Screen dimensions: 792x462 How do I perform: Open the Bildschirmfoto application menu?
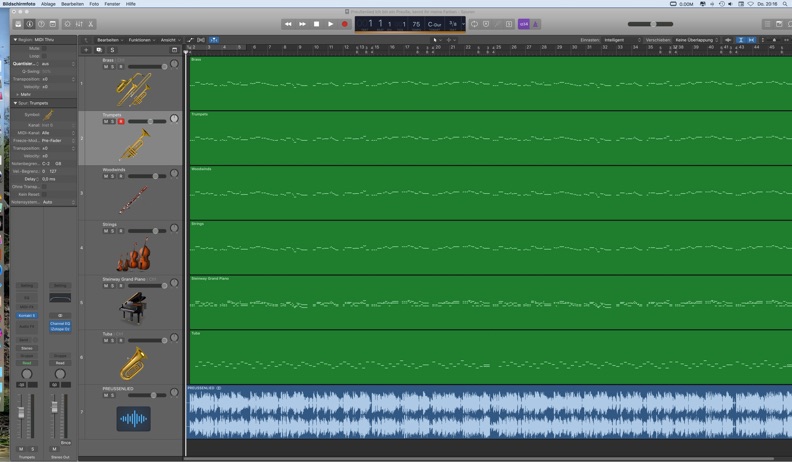19,4
